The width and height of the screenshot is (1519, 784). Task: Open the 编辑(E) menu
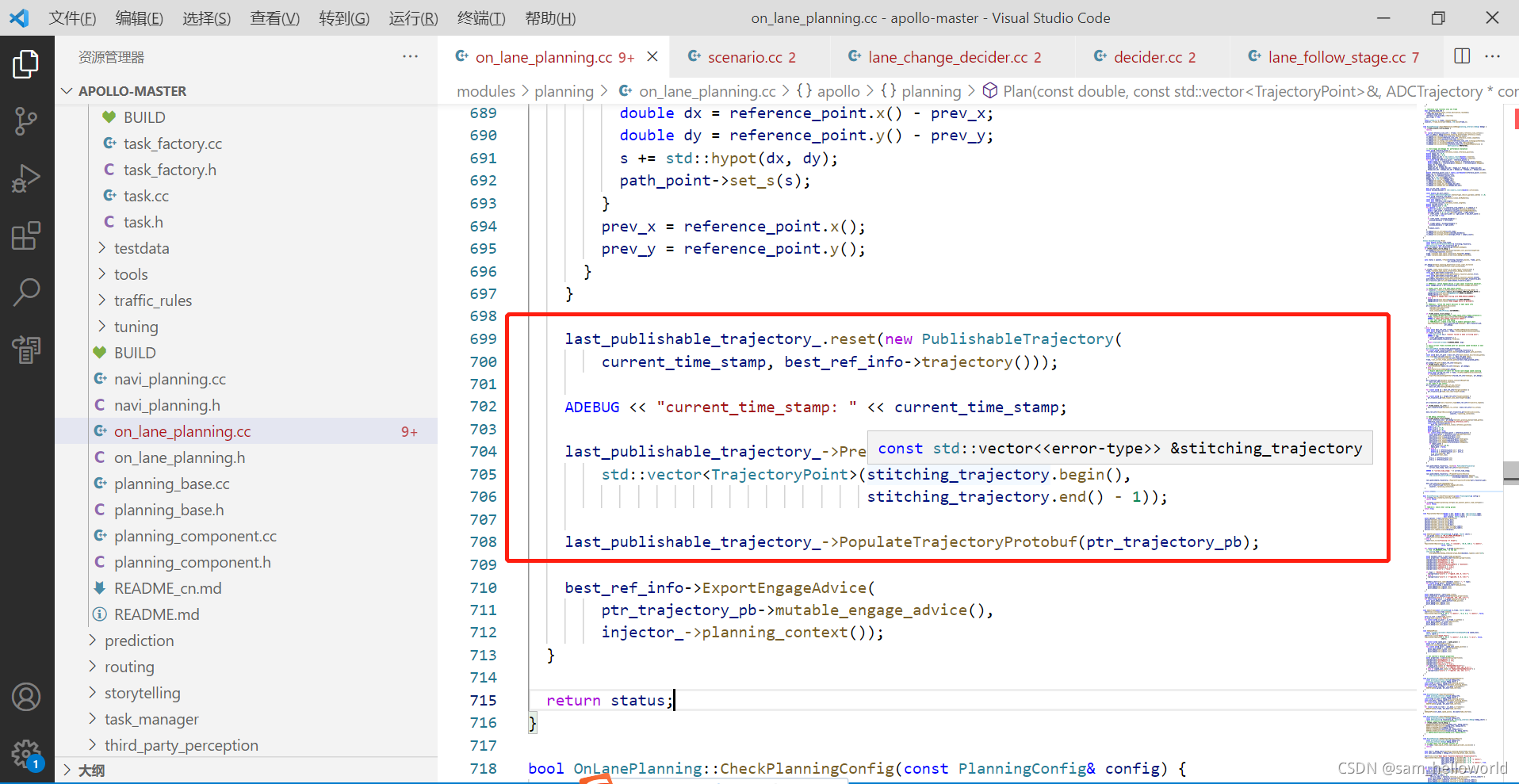140,18
